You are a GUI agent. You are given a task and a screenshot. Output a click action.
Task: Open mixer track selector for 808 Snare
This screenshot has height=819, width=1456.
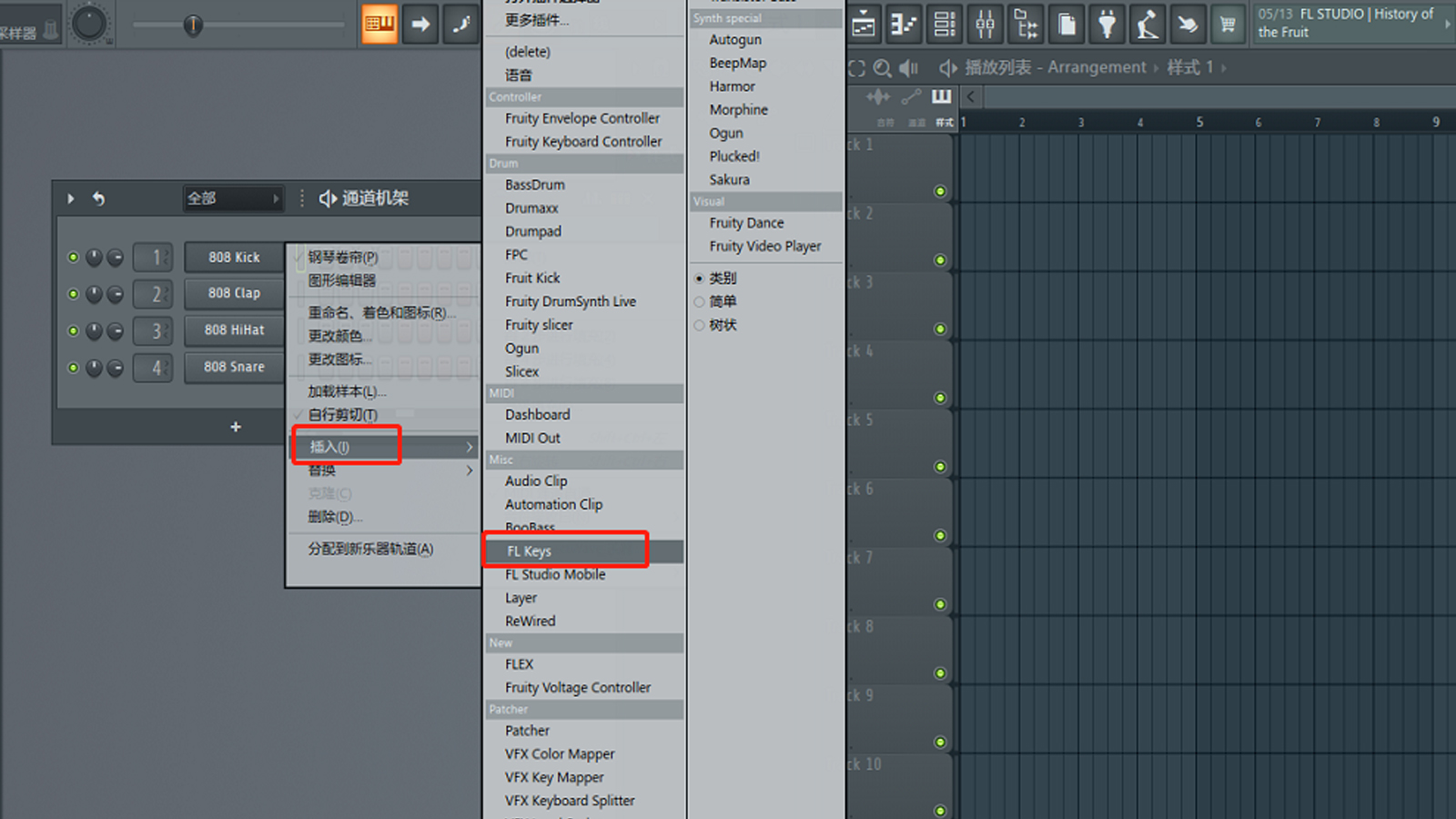[153, 368]
